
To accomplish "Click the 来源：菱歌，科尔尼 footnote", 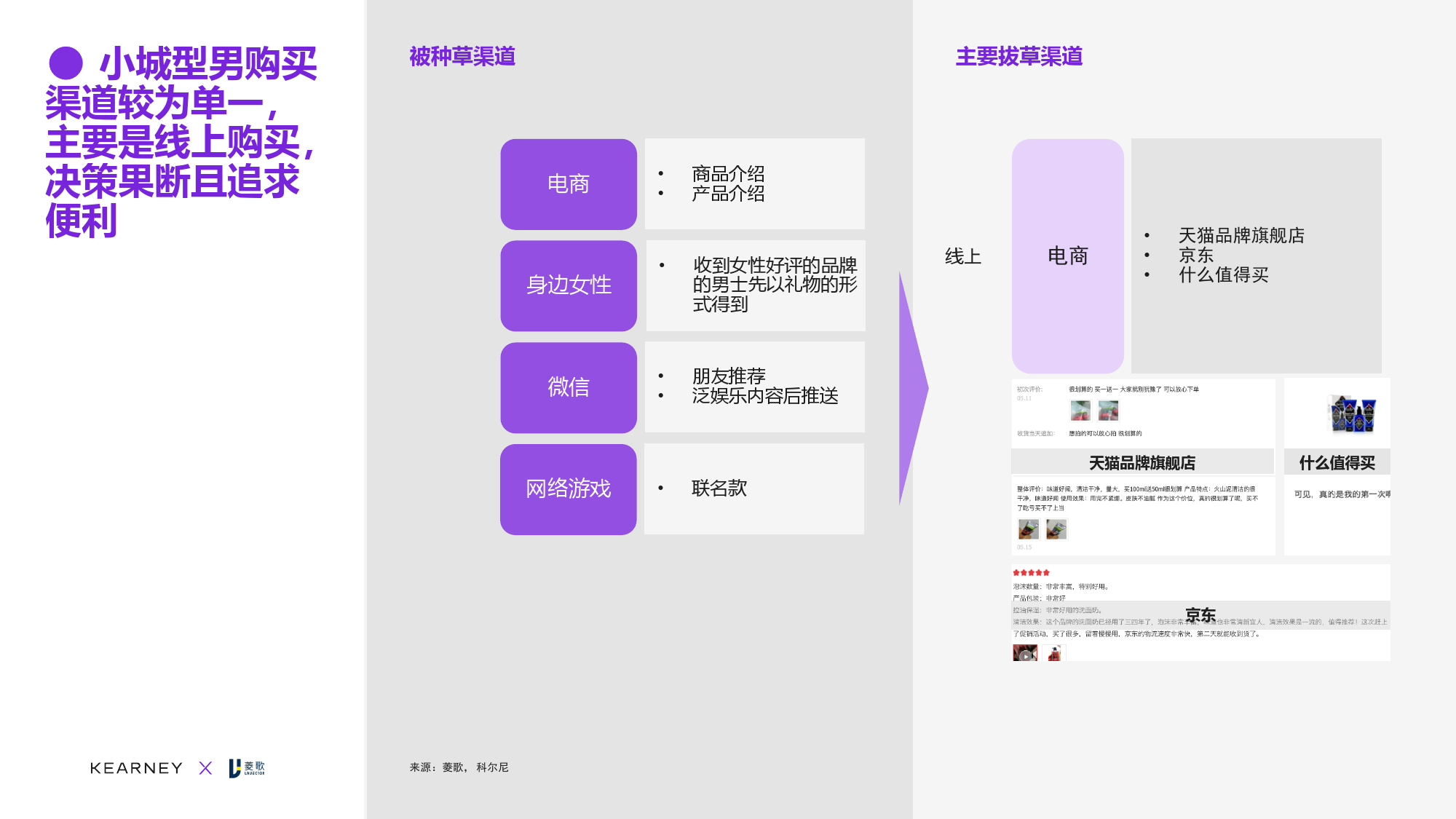I will (459, 767).
